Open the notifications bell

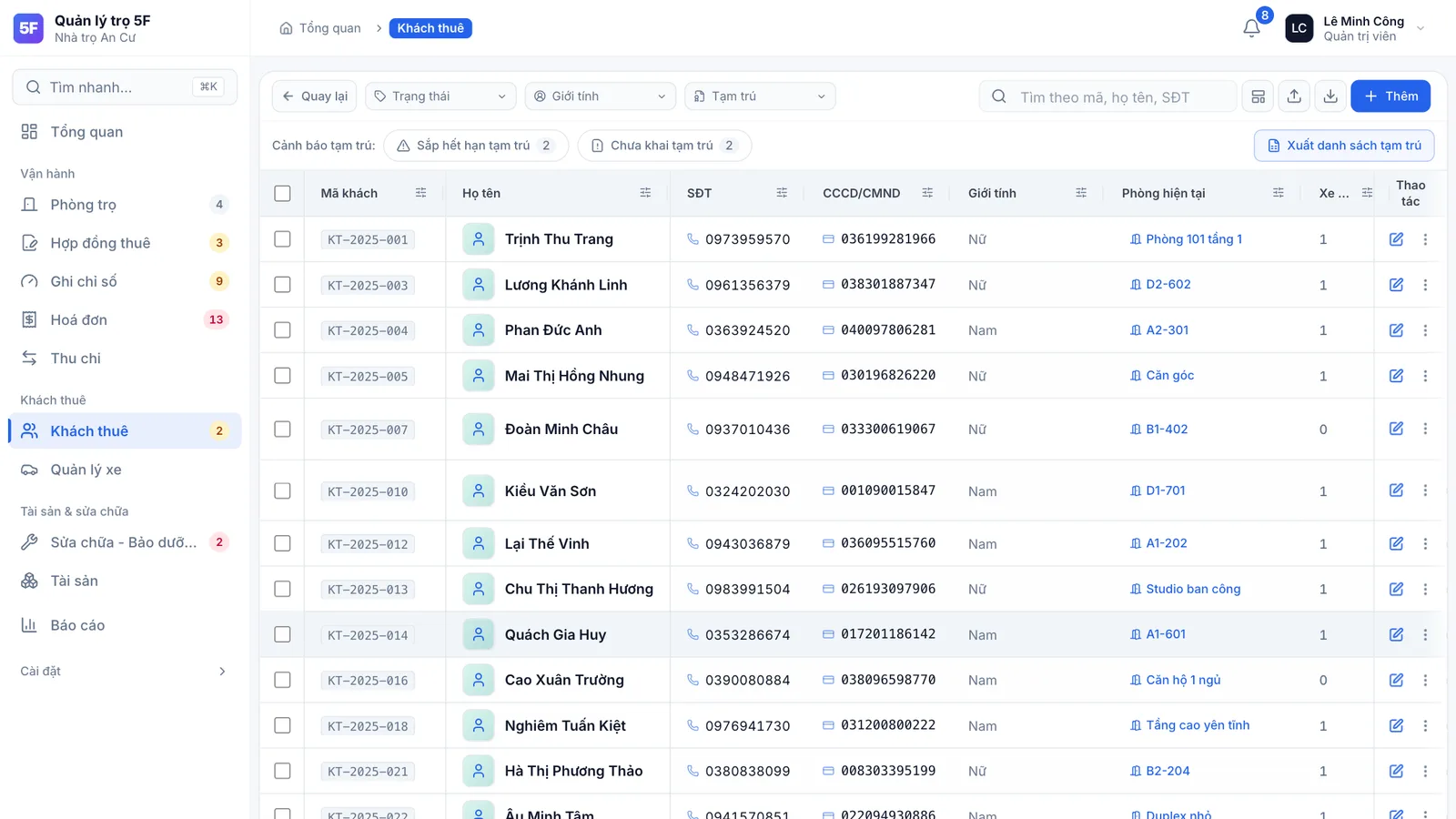coord(1251,28)
